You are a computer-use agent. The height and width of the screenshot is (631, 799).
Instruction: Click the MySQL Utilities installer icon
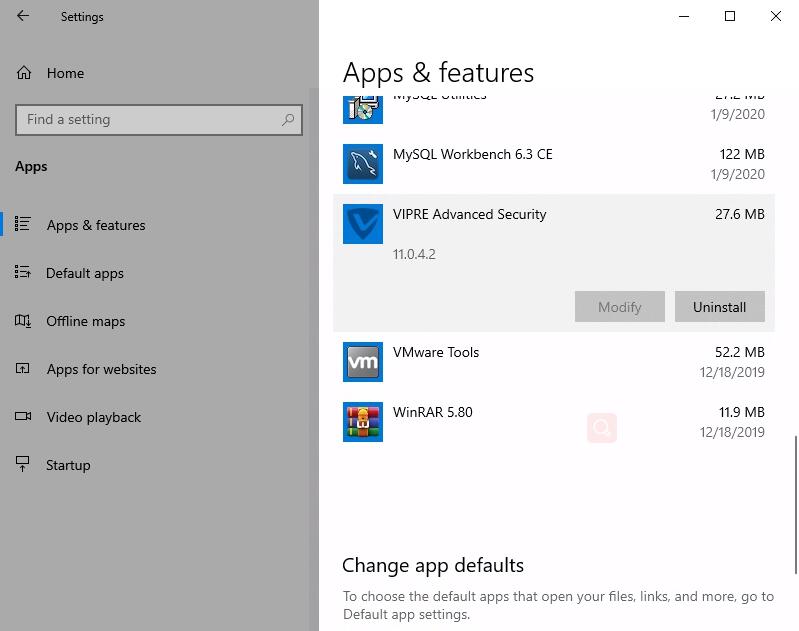363,110
